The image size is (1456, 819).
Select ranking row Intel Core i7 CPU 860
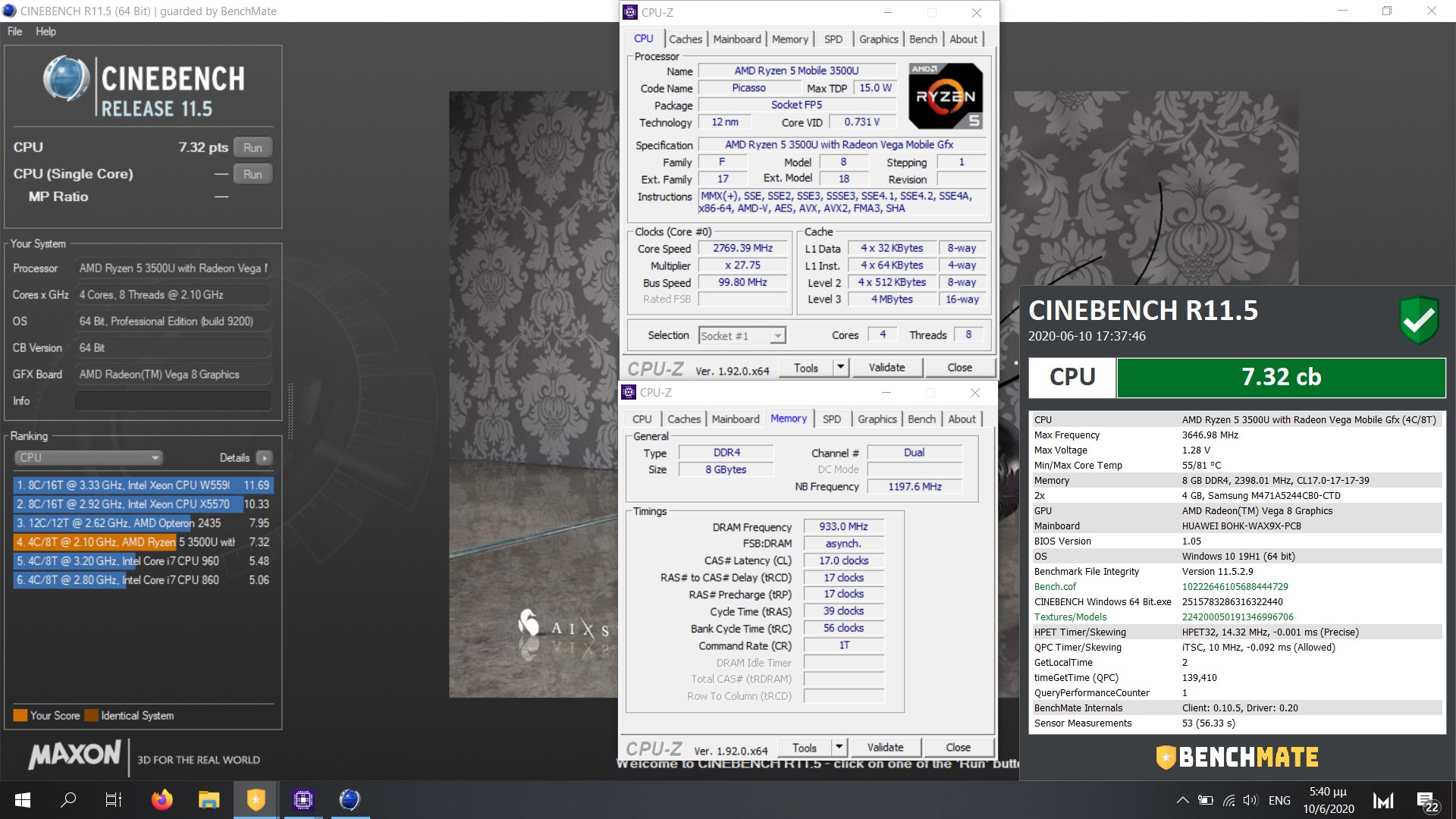(x=143, y=579)
